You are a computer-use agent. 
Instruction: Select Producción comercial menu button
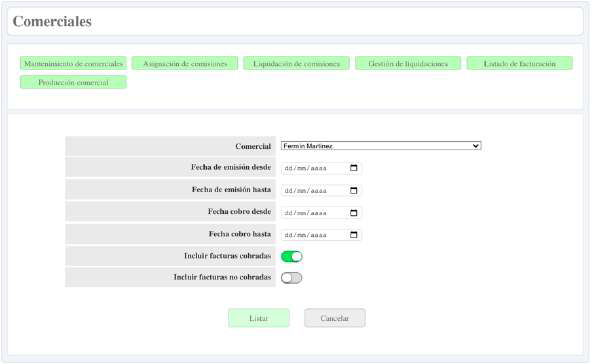(73, 82)
